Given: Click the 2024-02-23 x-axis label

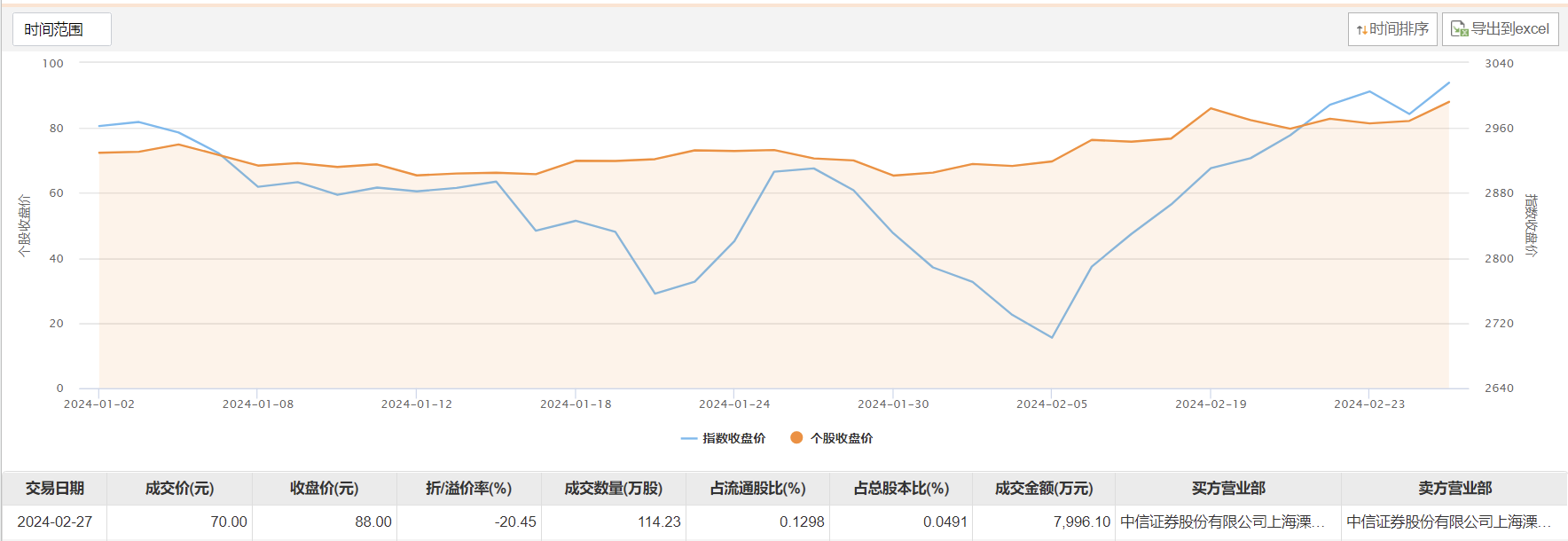Looking at the screenshot, I should [x=1369, y=404].
